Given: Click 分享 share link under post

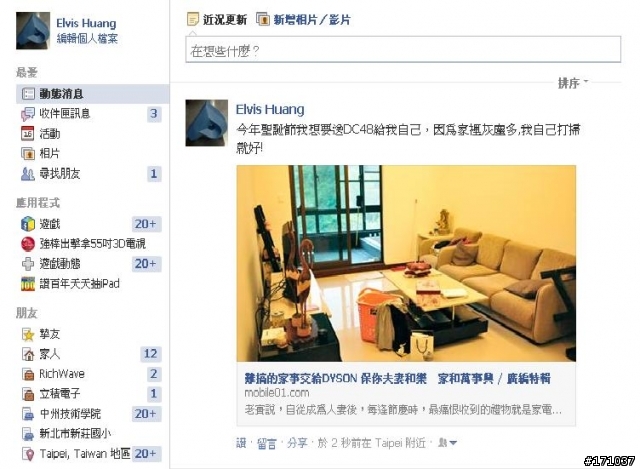Looking at the screenshot, I should (297, 443).
